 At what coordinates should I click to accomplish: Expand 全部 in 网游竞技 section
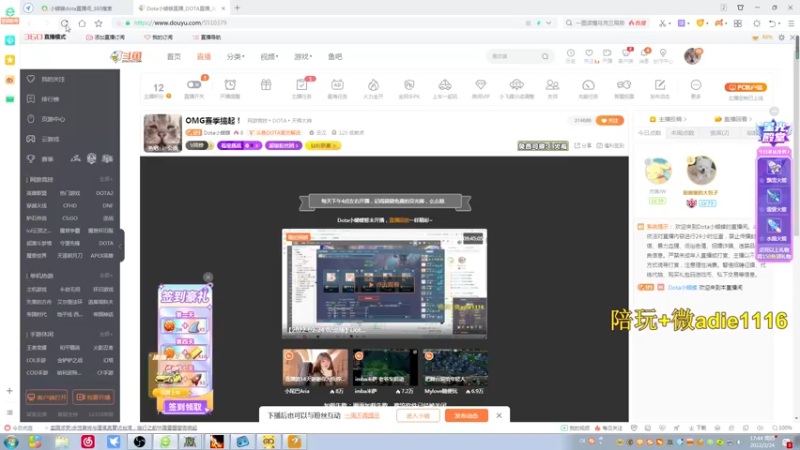106,180
